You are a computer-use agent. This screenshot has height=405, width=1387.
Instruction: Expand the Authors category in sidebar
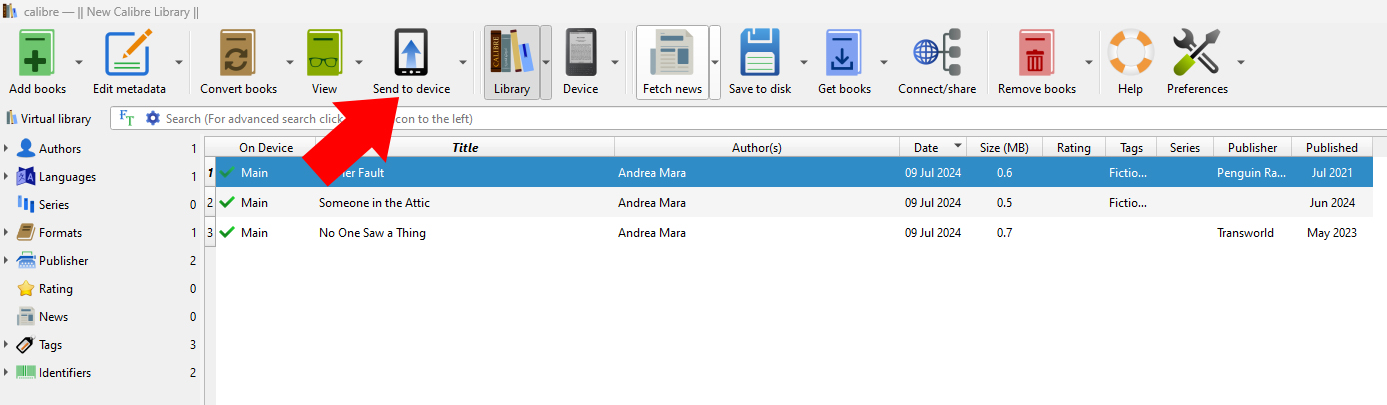7,149
